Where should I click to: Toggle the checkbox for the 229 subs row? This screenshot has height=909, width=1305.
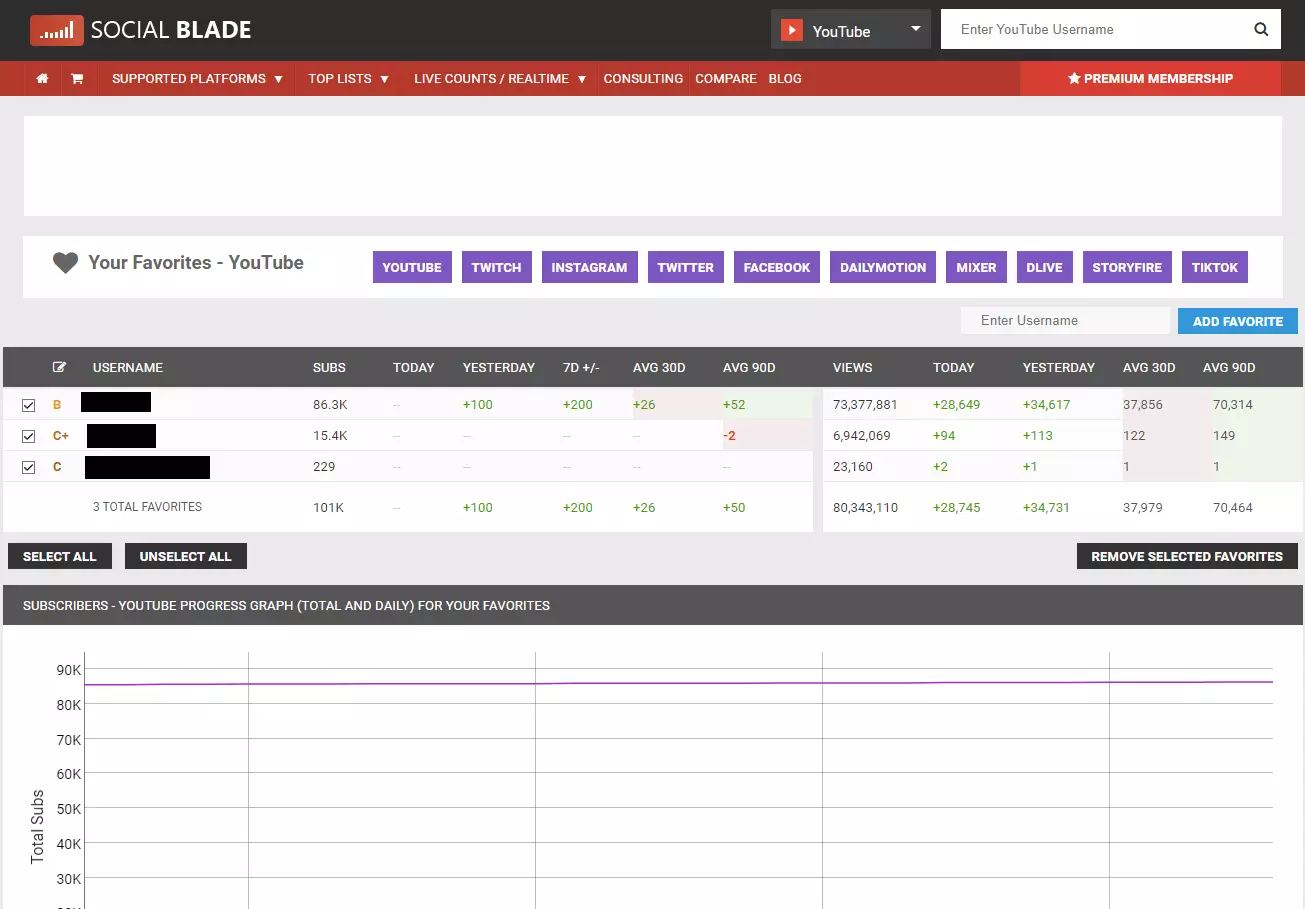coord(29,467)
